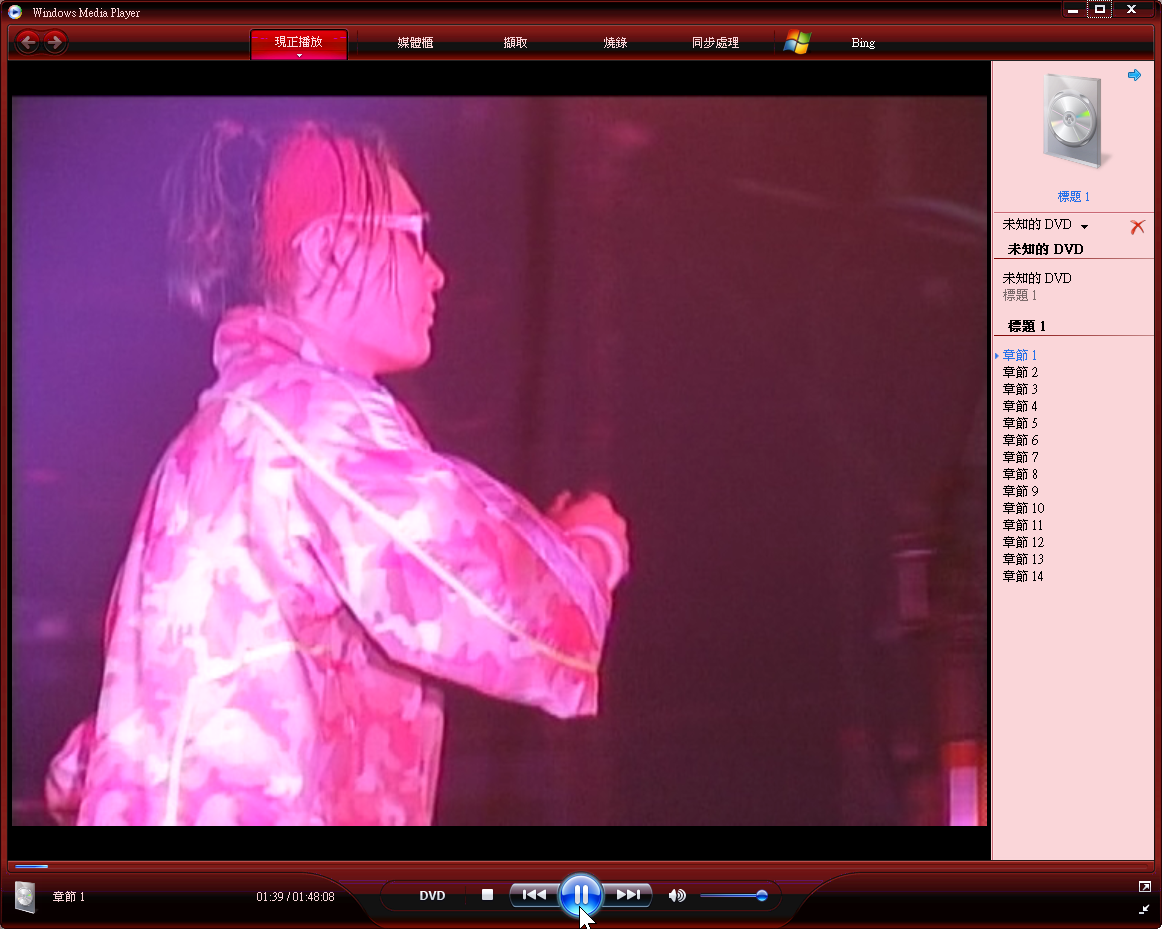
Task: Select chapter 章節 14
Action: pyautogui.click(x=1023, y=576)
